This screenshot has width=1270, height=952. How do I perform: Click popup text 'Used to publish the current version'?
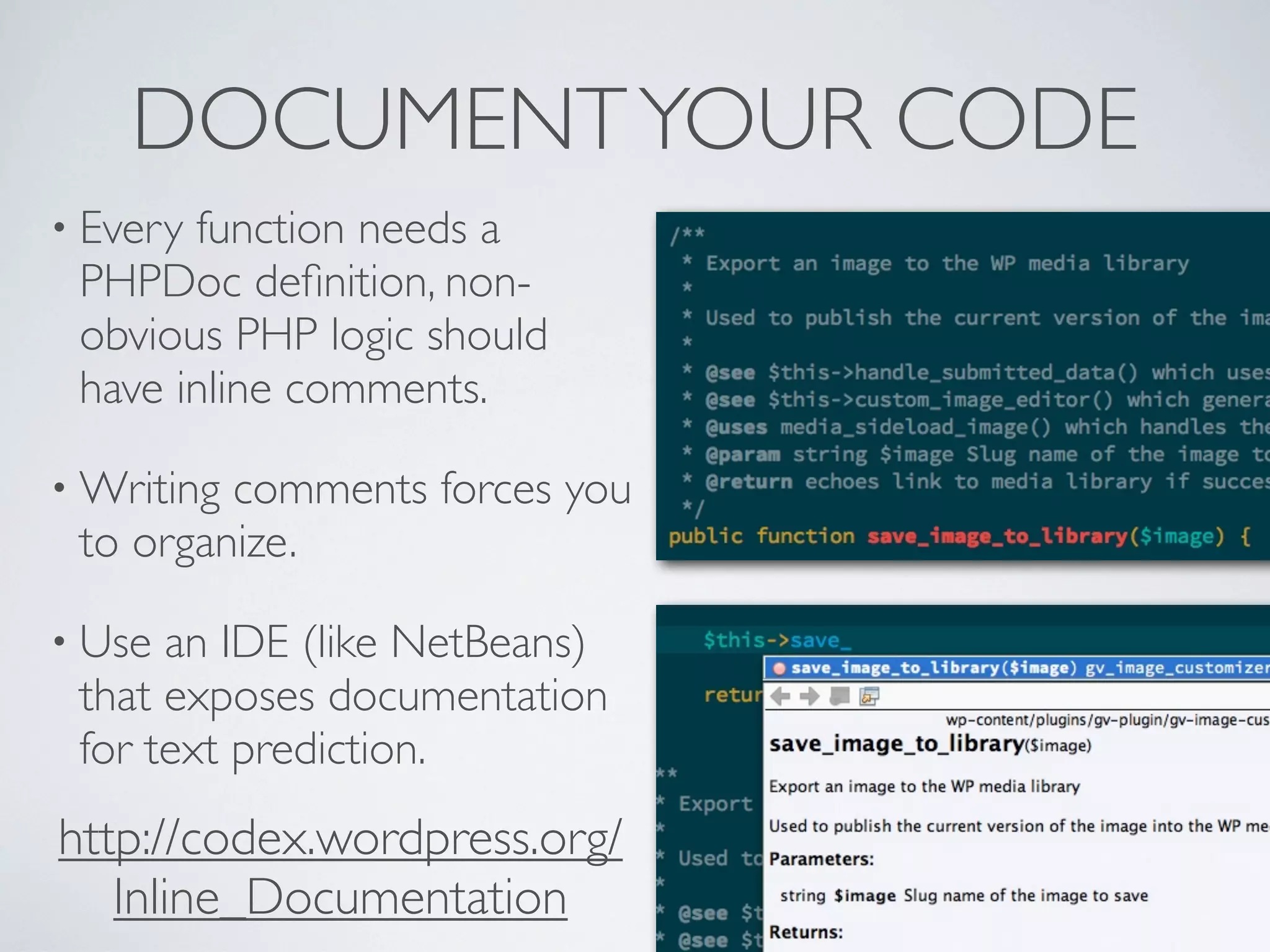[x=1019, y=826]
